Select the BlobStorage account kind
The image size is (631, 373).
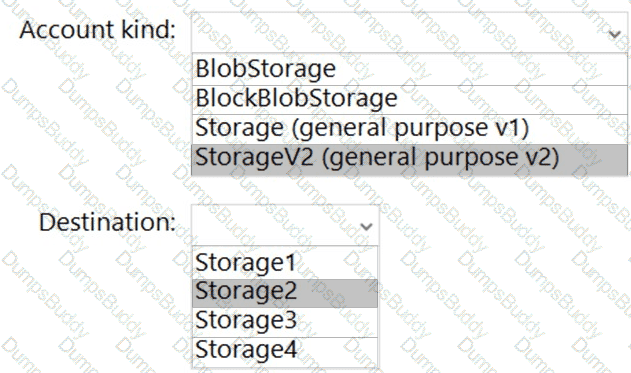[409, 69]
